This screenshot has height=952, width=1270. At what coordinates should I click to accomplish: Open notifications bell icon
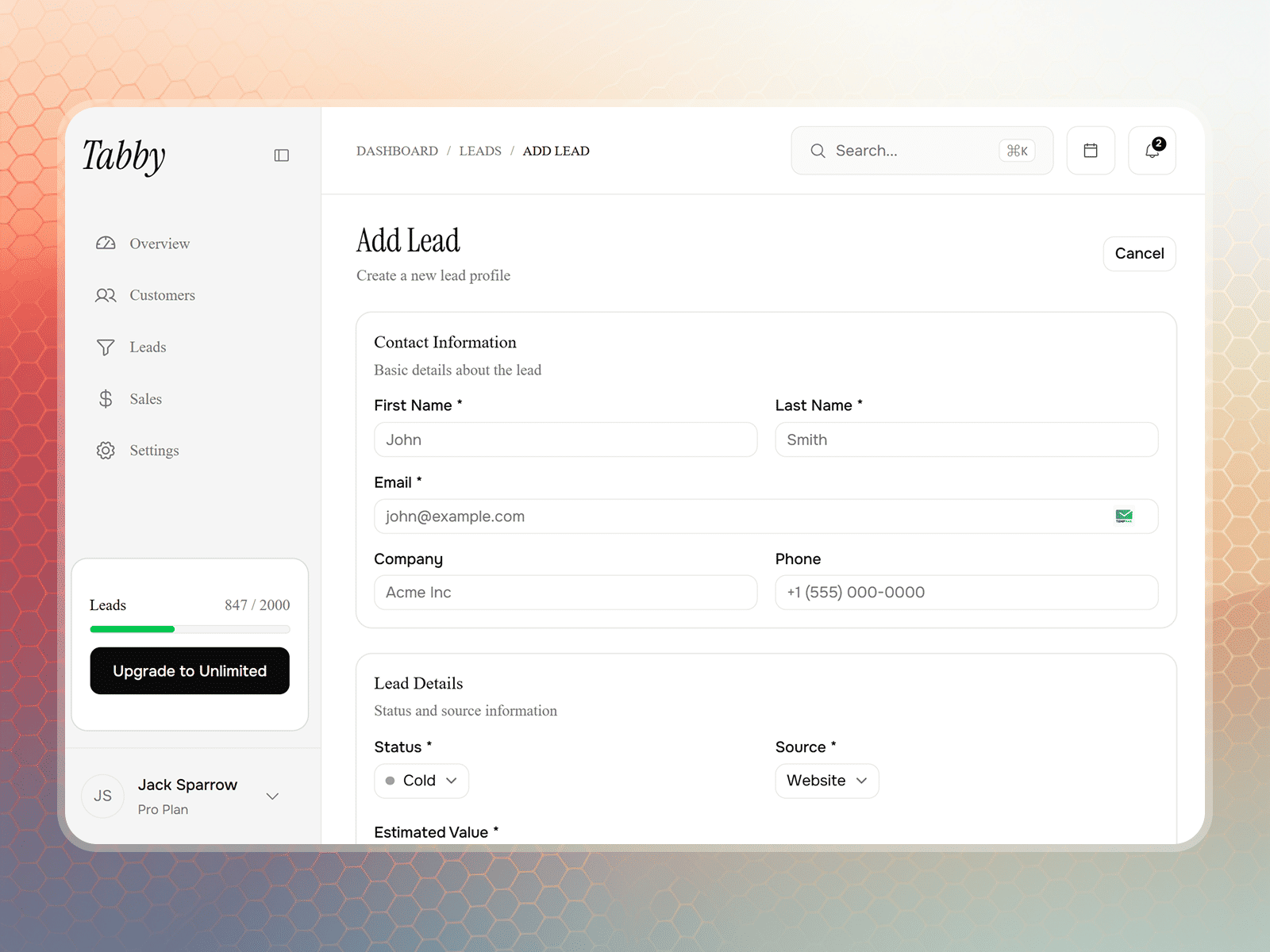(1152, 151)
